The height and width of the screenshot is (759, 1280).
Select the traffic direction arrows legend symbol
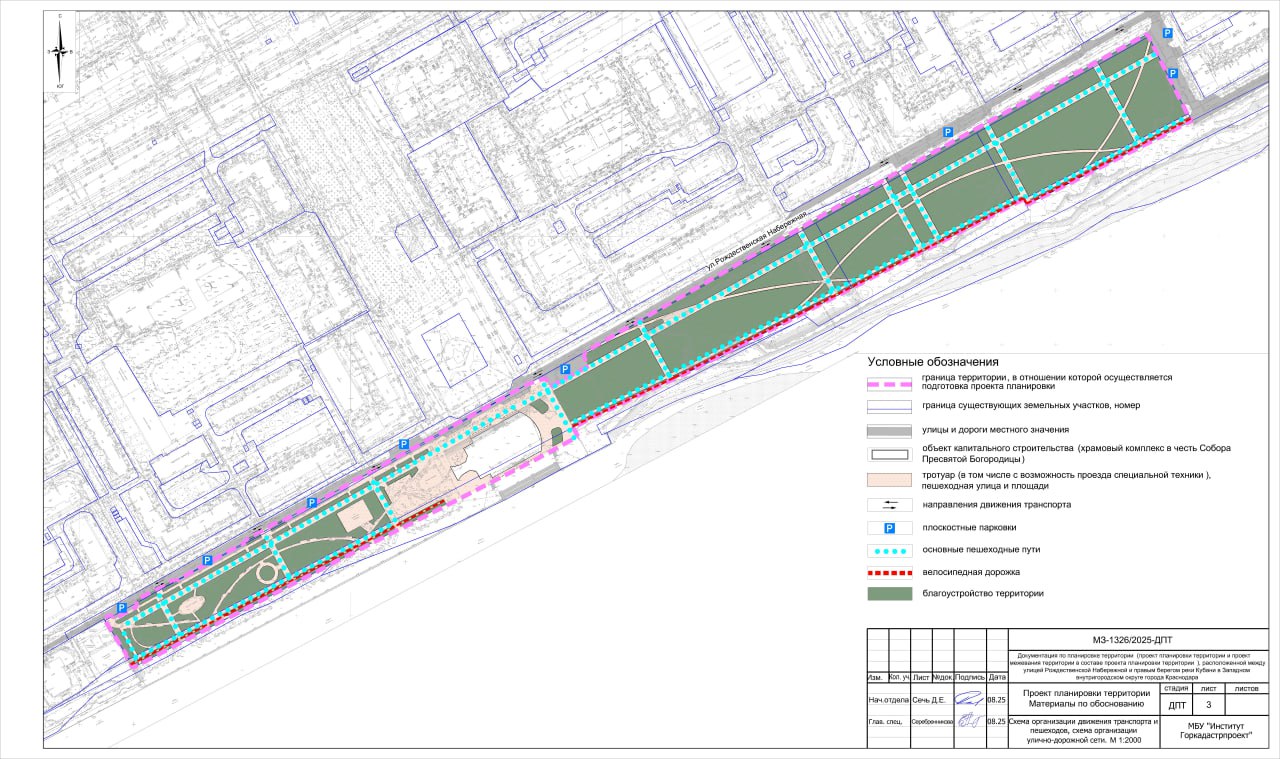pyautogui.click(x=889, y=505)
